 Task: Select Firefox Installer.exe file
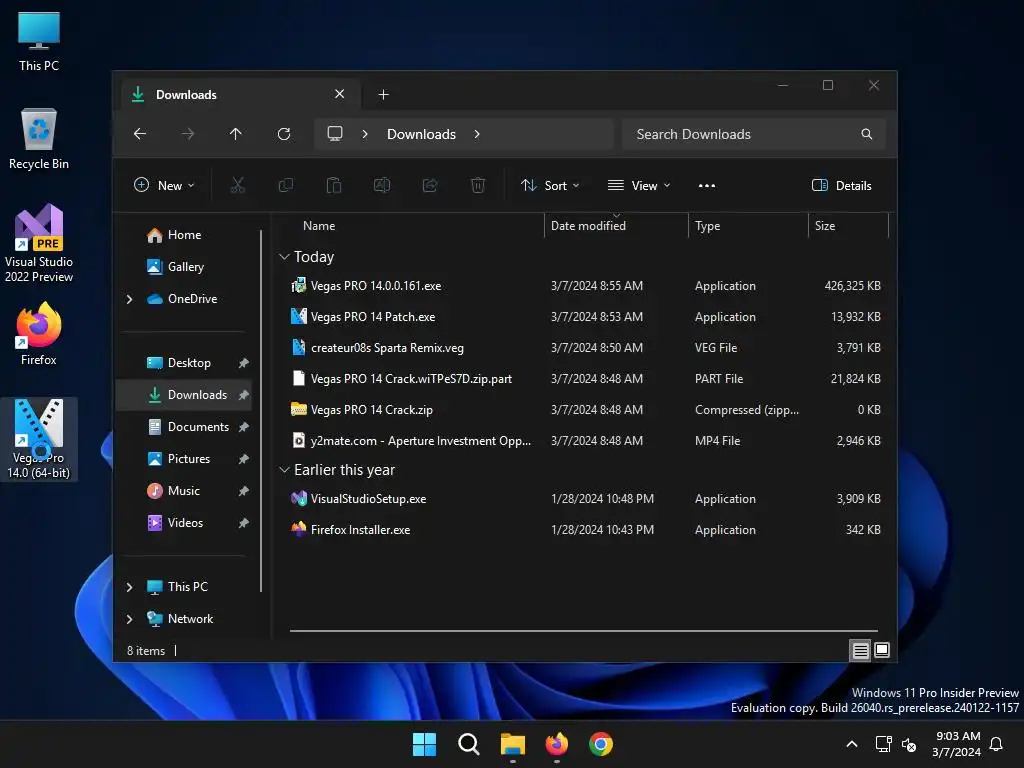585,530
